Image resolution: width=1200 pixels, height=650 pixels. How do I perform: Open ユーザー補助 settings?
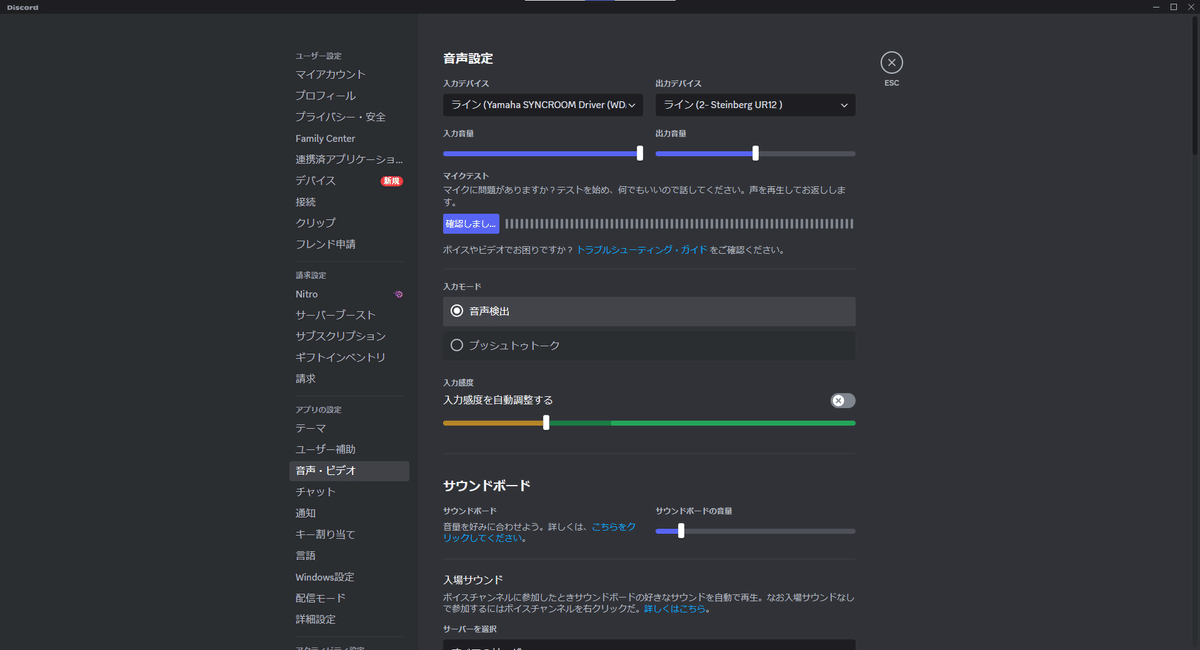[349, 449]
